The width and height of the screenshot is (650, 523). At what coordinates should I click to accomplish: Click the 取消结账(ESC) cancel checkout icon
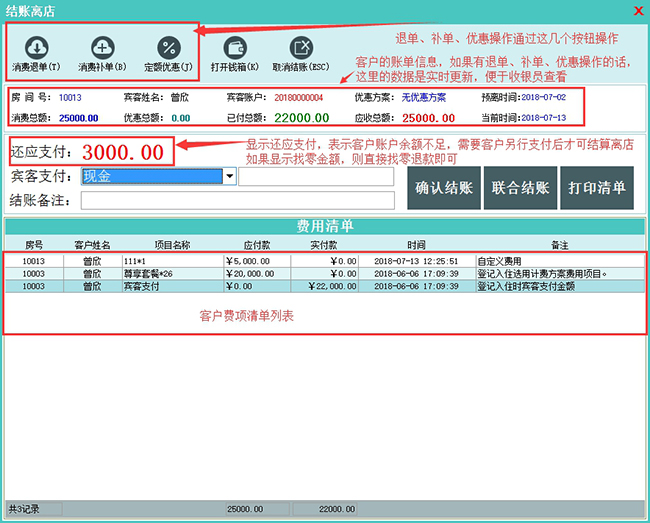[301, 48]
